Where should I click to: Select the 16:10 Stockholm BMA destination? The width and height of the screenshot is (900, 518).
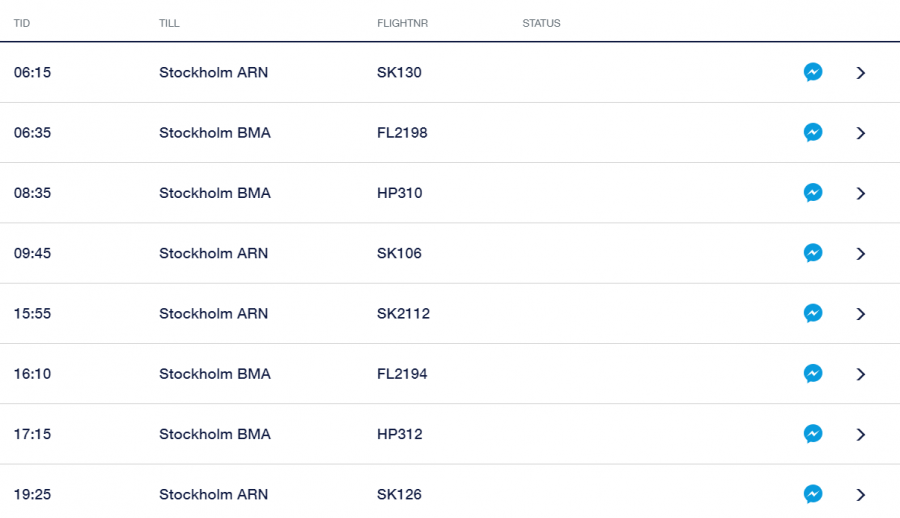215,374
